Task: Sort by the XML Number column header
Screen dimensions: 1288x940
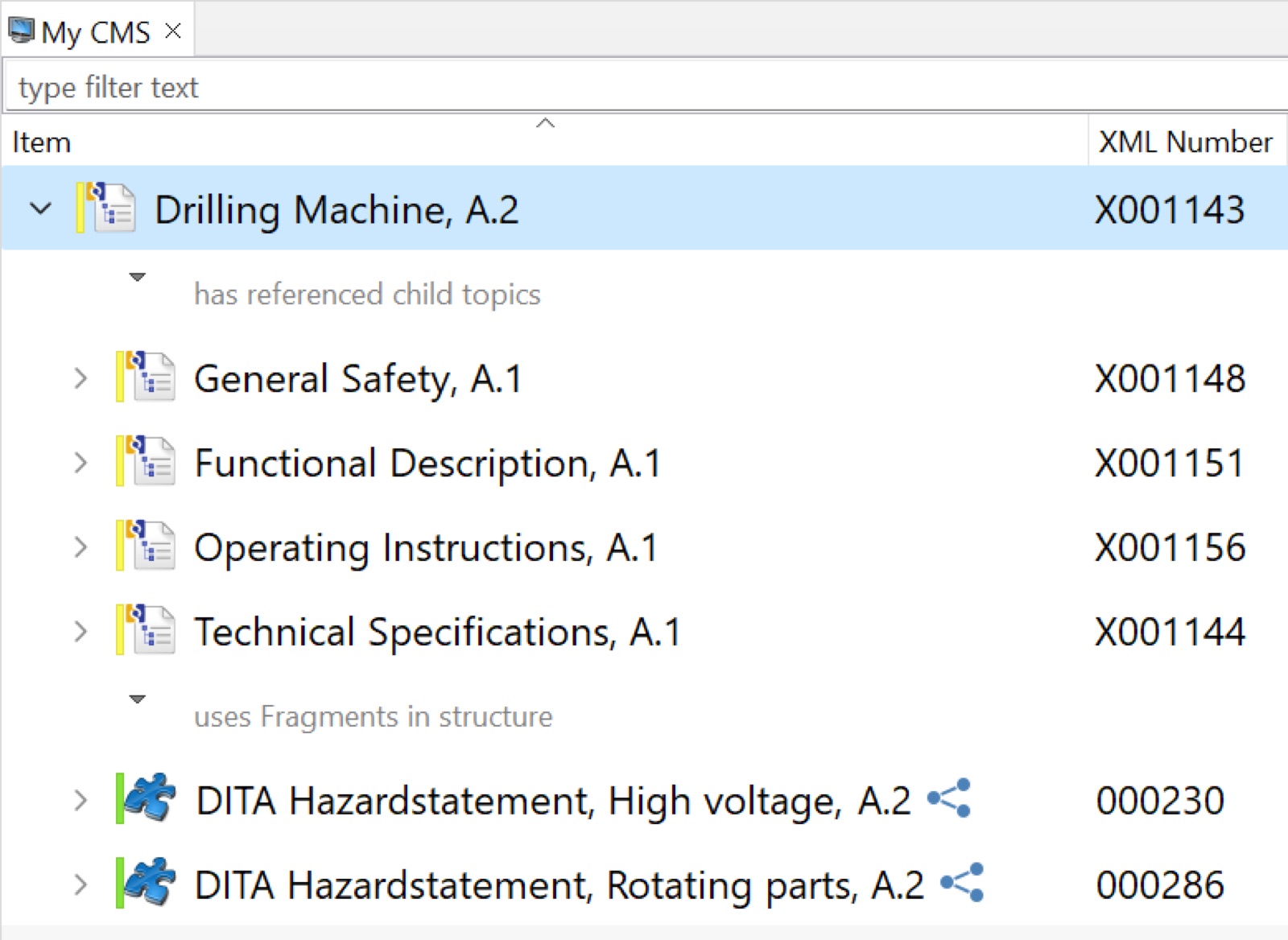Action: coord(1186,142)
